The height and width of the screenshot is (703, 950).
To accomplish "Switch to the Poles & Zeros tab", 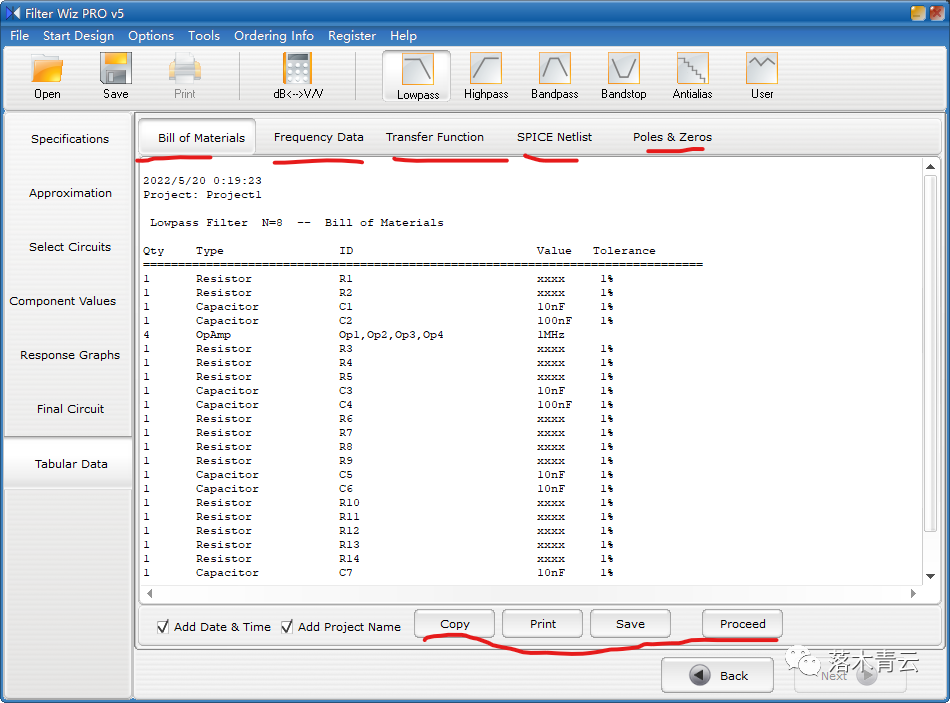I will [672, 137].
